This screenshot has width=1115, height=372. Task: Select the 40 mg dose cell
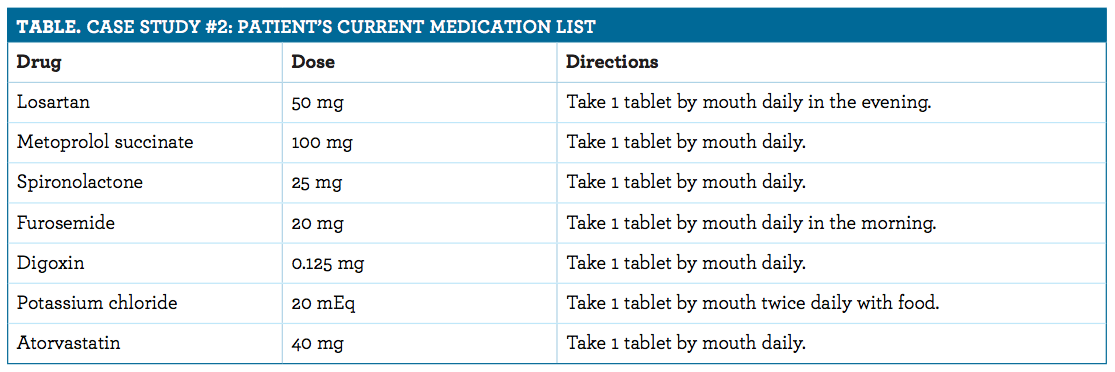click(317, 345)
